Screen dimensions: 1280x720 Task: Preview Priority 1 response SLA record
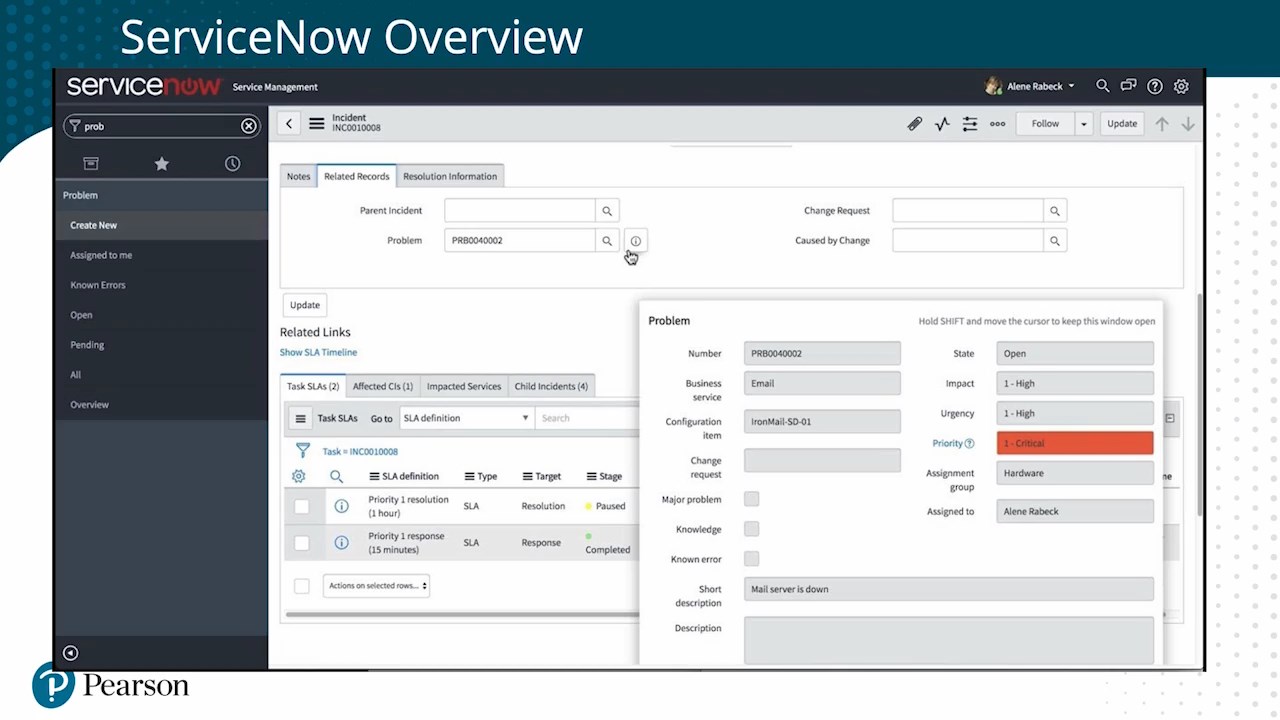[x=341, y=543]
